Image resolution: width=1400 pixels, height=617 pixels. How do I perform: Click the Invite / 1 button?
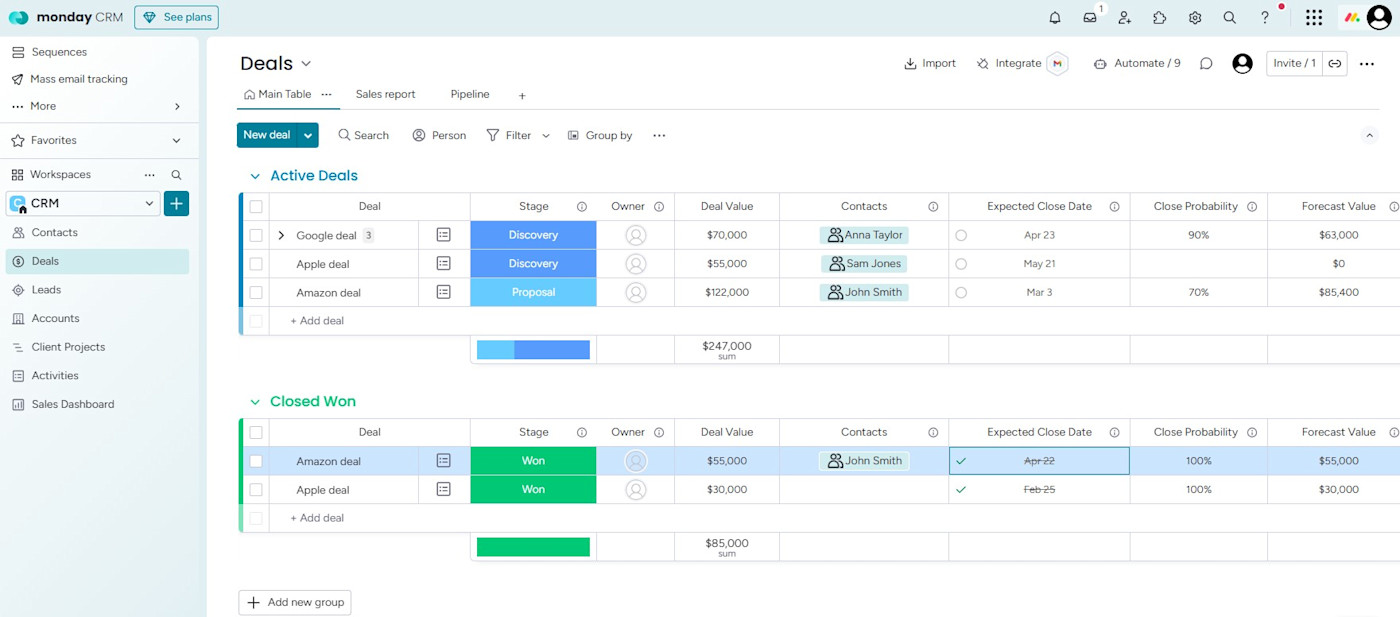1295,63
